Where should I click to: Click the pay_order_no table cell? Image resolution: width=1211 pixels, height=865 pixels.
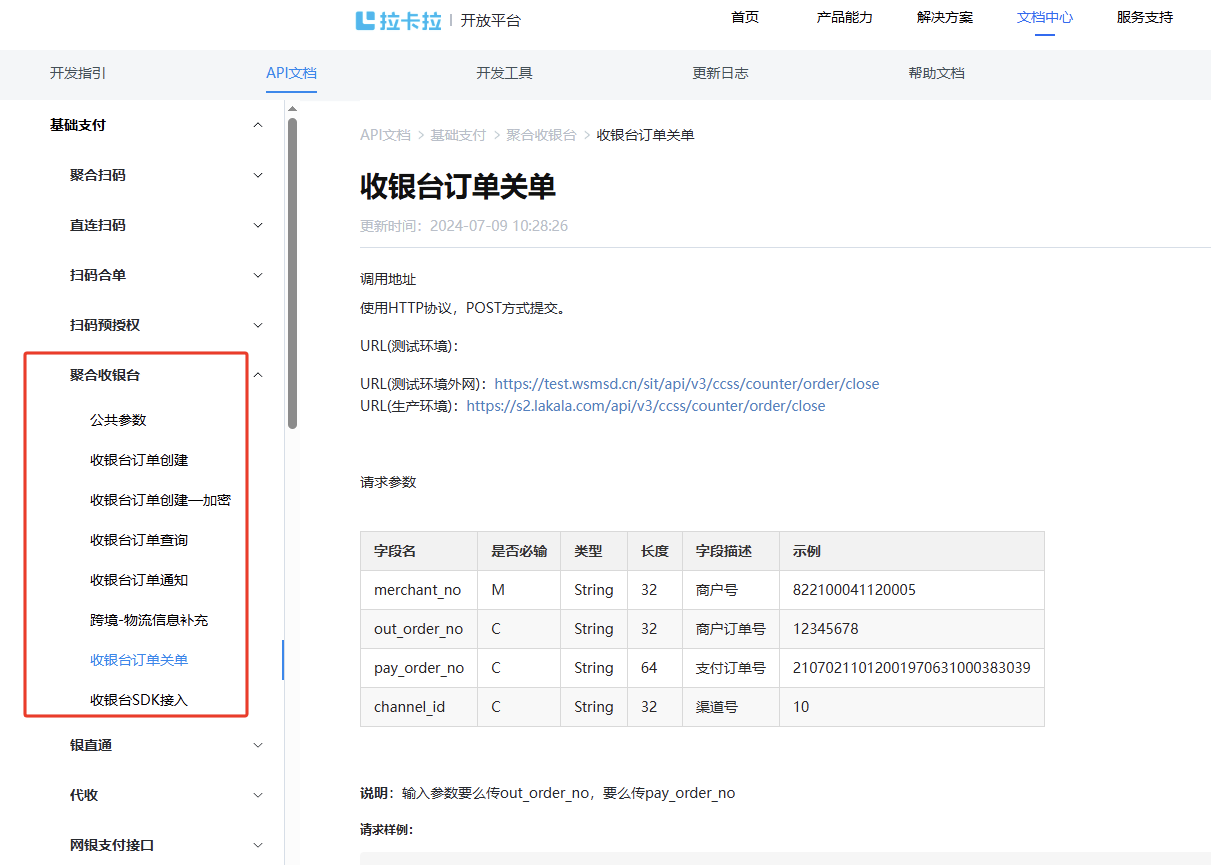418,668
